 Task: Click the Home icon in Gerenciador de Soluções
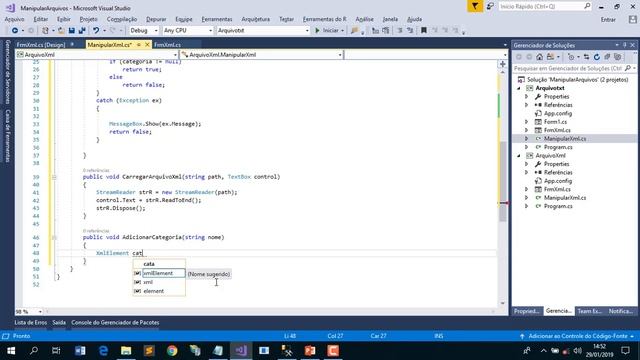540,57
